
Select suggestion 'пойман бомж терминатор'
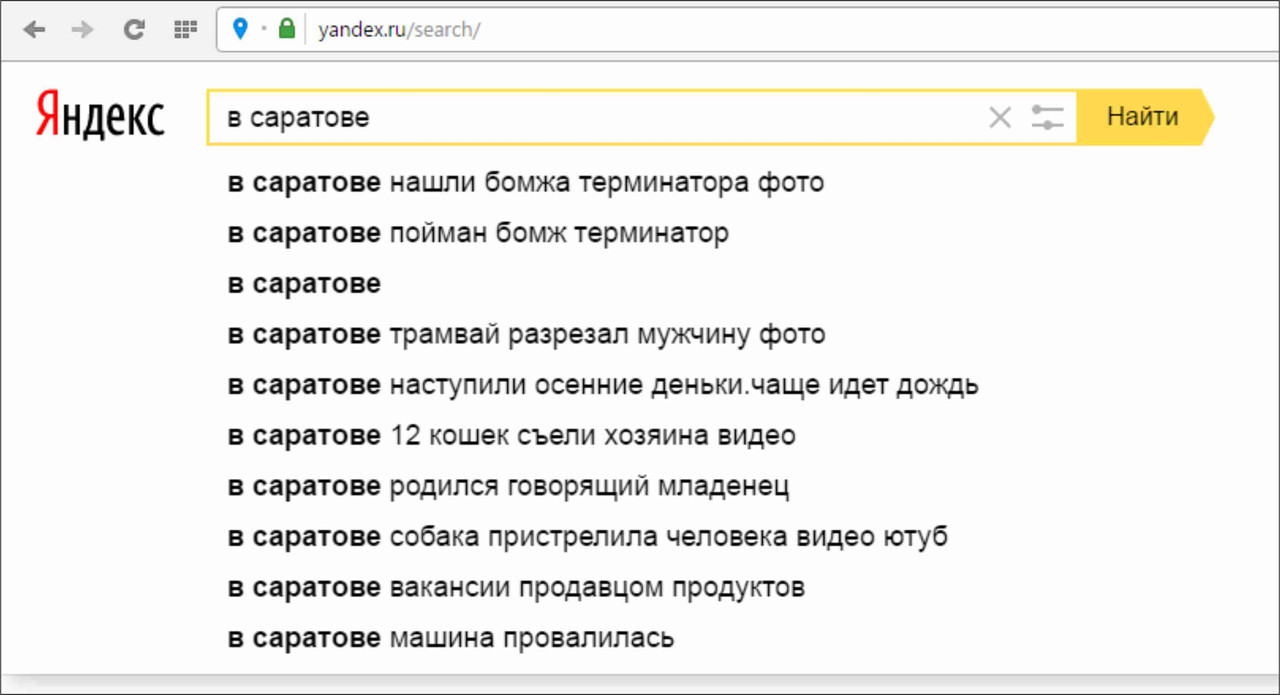(478, 234)
